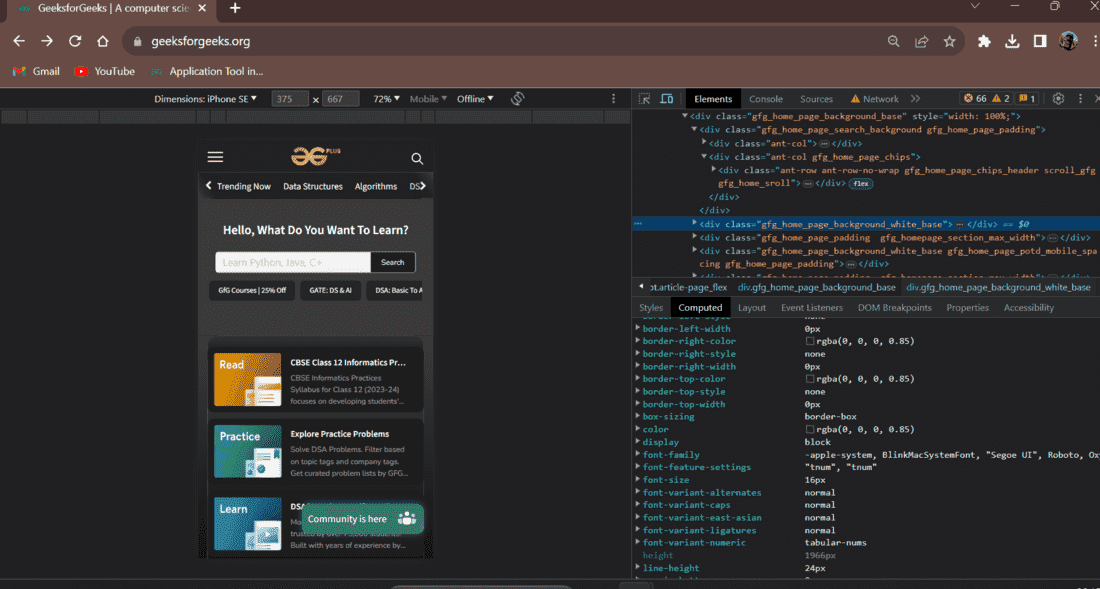Open the YouTube bookmark
This screenshot has width=1100, height=589.
pos(105,71)
